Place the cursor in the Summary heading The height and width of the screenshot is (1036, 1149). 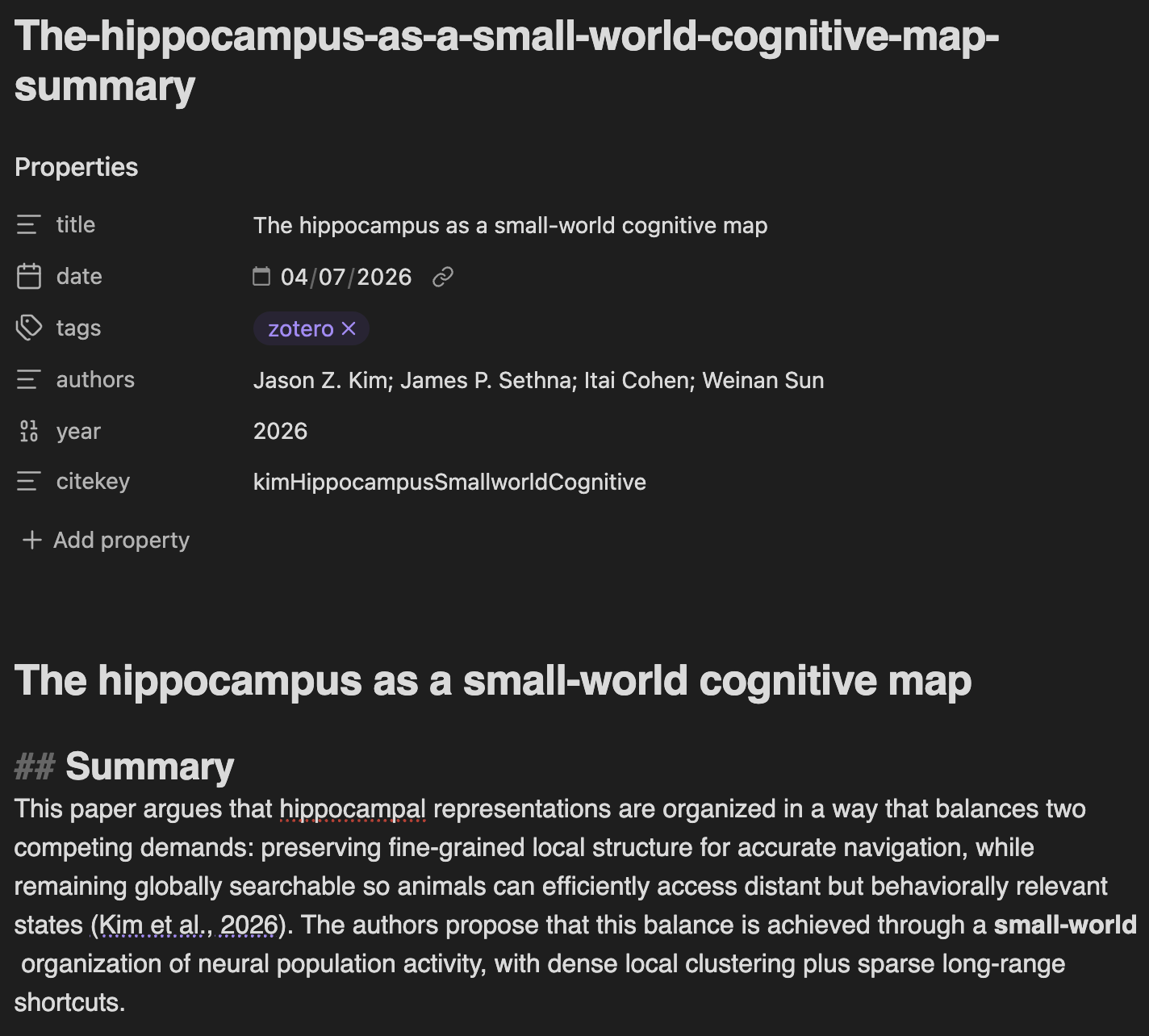click(x=149, y=766)
